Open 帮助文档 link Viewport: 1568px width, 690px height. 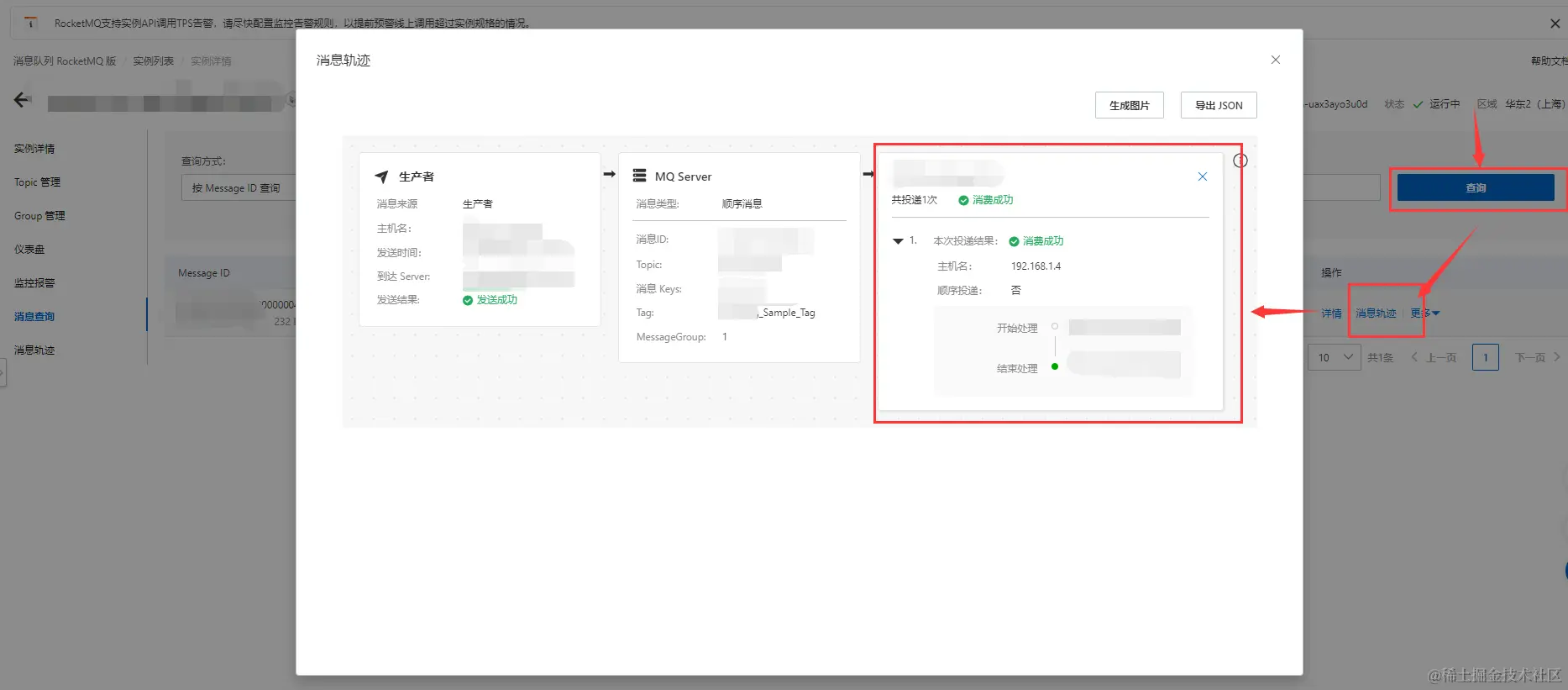pos(1549,61)
